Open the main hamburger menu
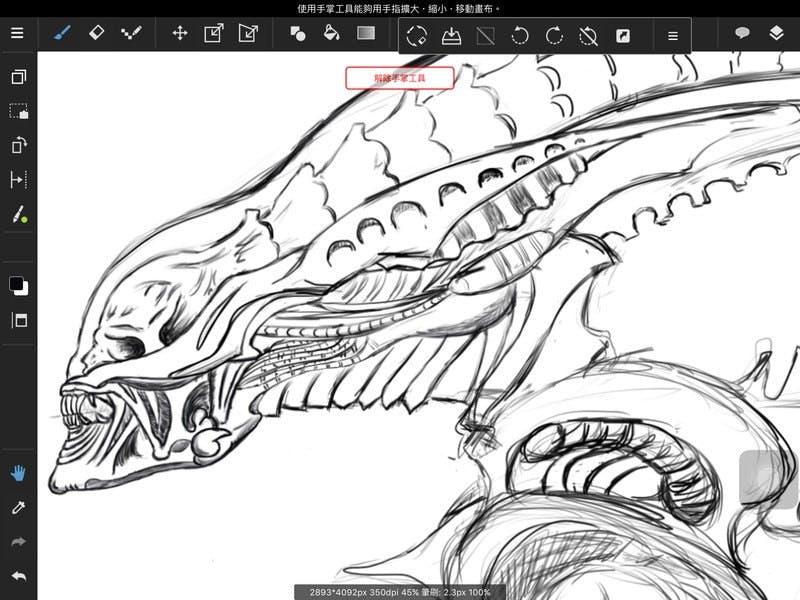 click(x=17, y=33)
